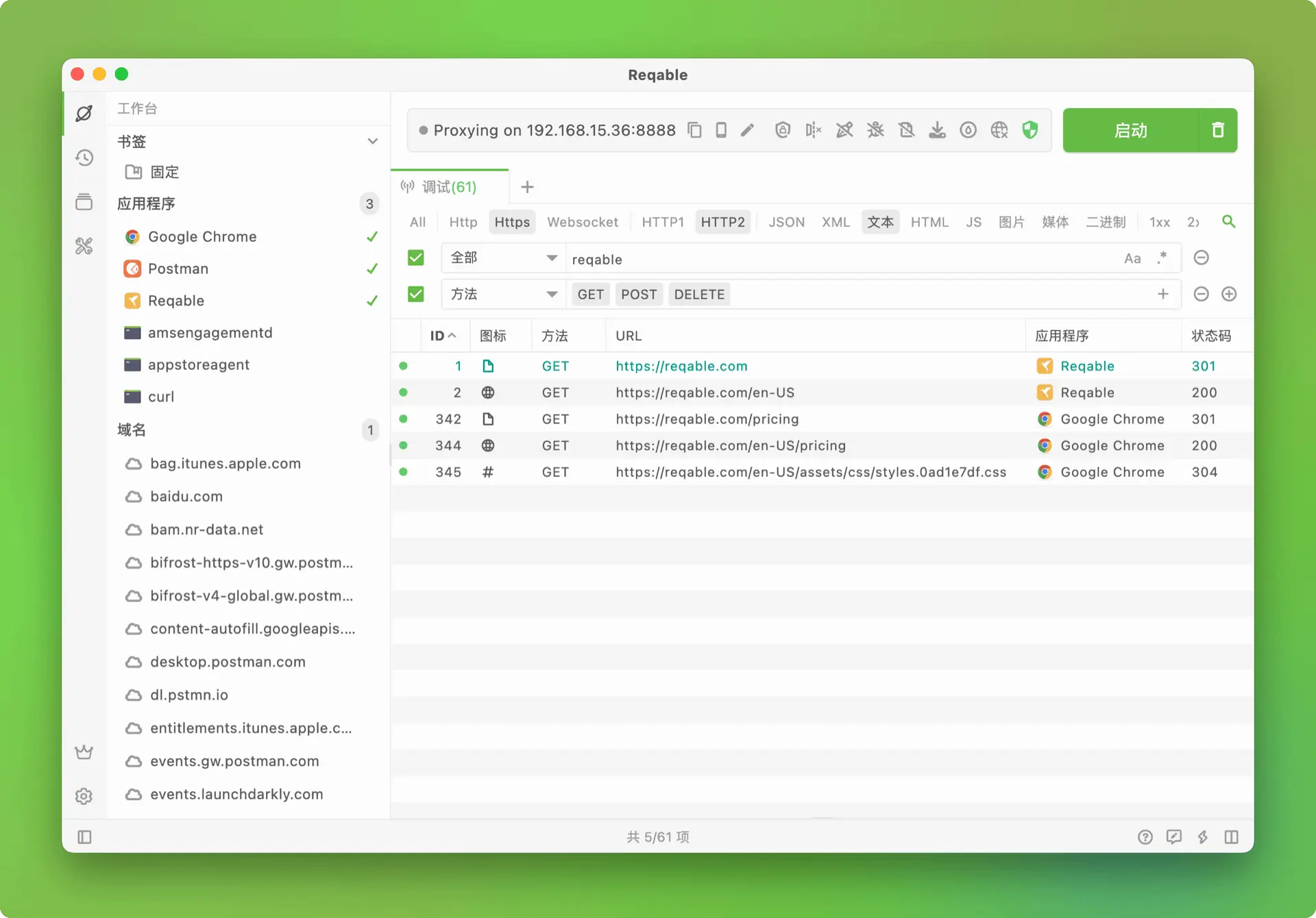The width and height of the screenshot is (1316, 918).
Task: Click the 启动 start button
Action: (x=1131, y=130)
